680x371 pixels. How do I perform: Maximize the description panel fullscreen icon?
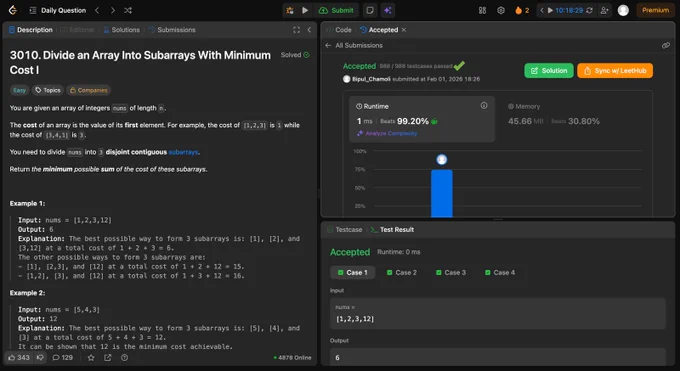297,30
